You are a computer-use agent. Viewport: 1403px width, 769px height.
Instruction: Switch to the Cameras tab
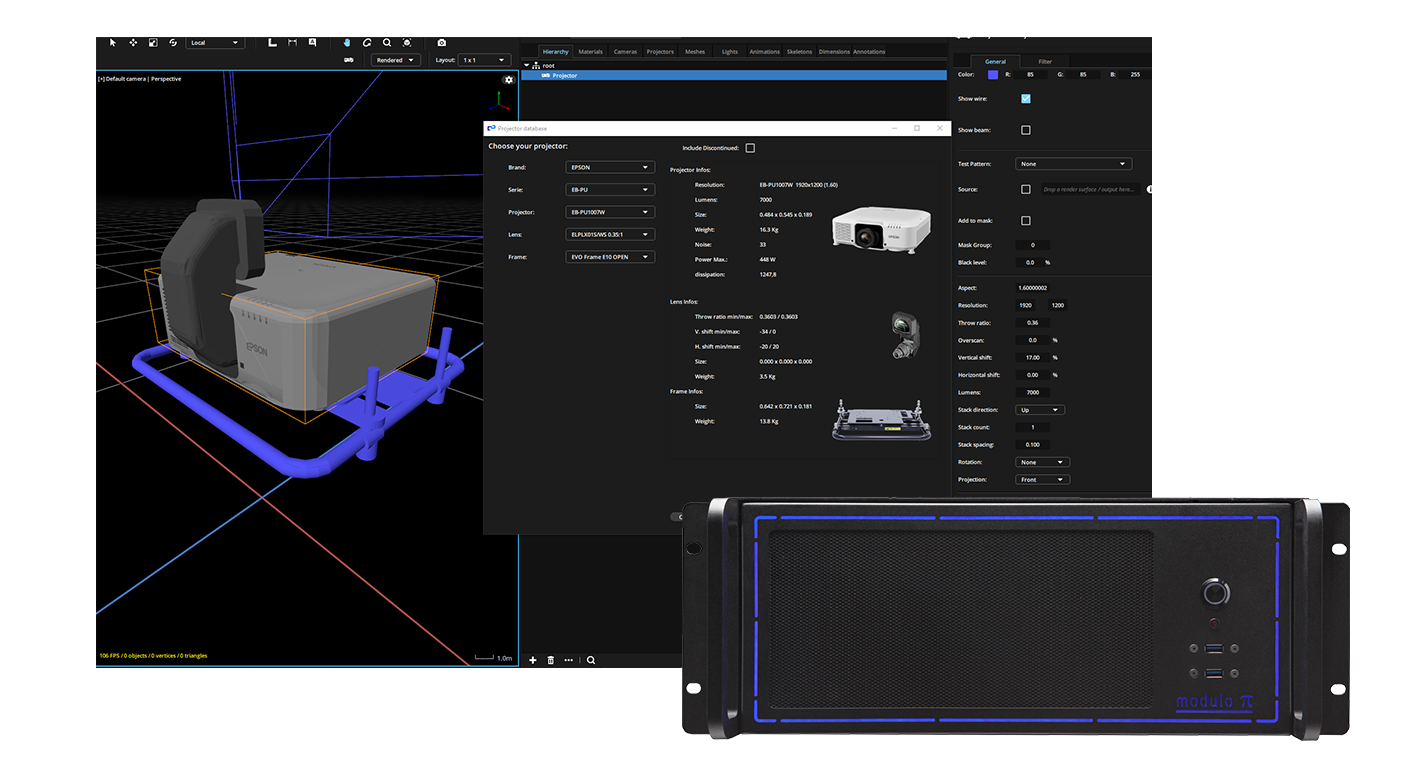(x=625, y=51)
